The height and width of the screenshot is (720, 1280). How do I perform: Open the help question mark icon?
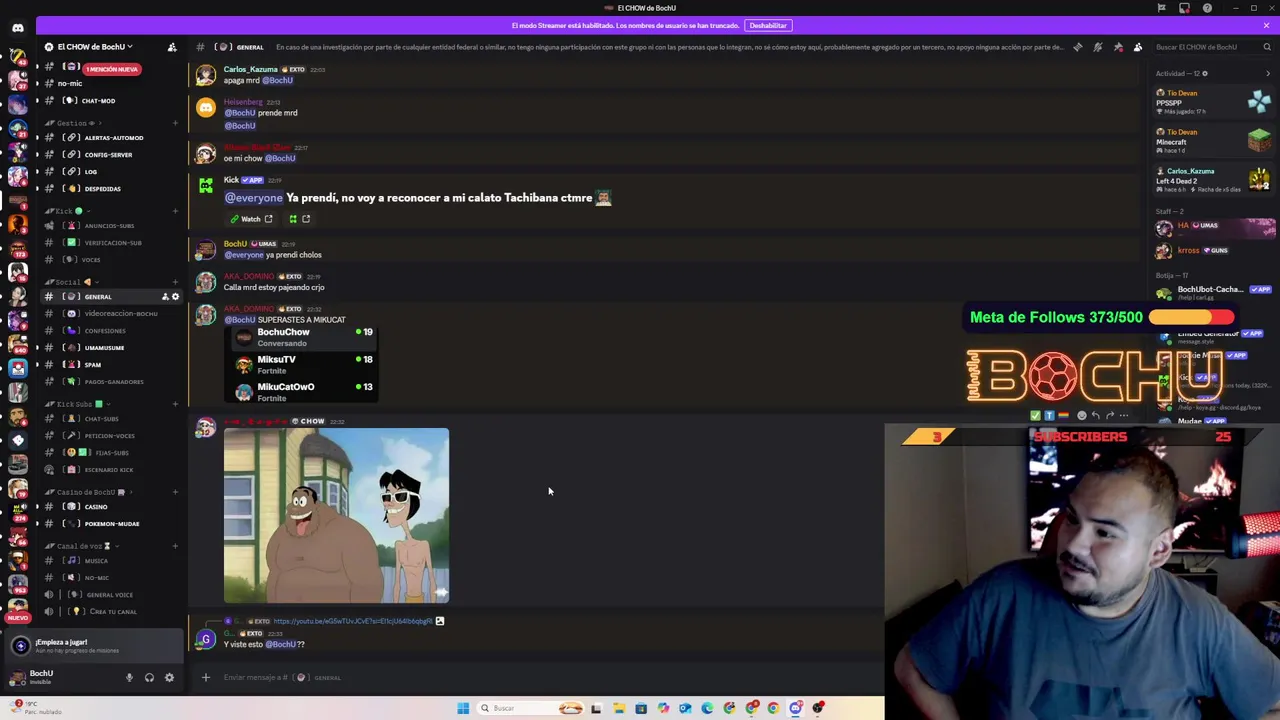point(1207,8)
